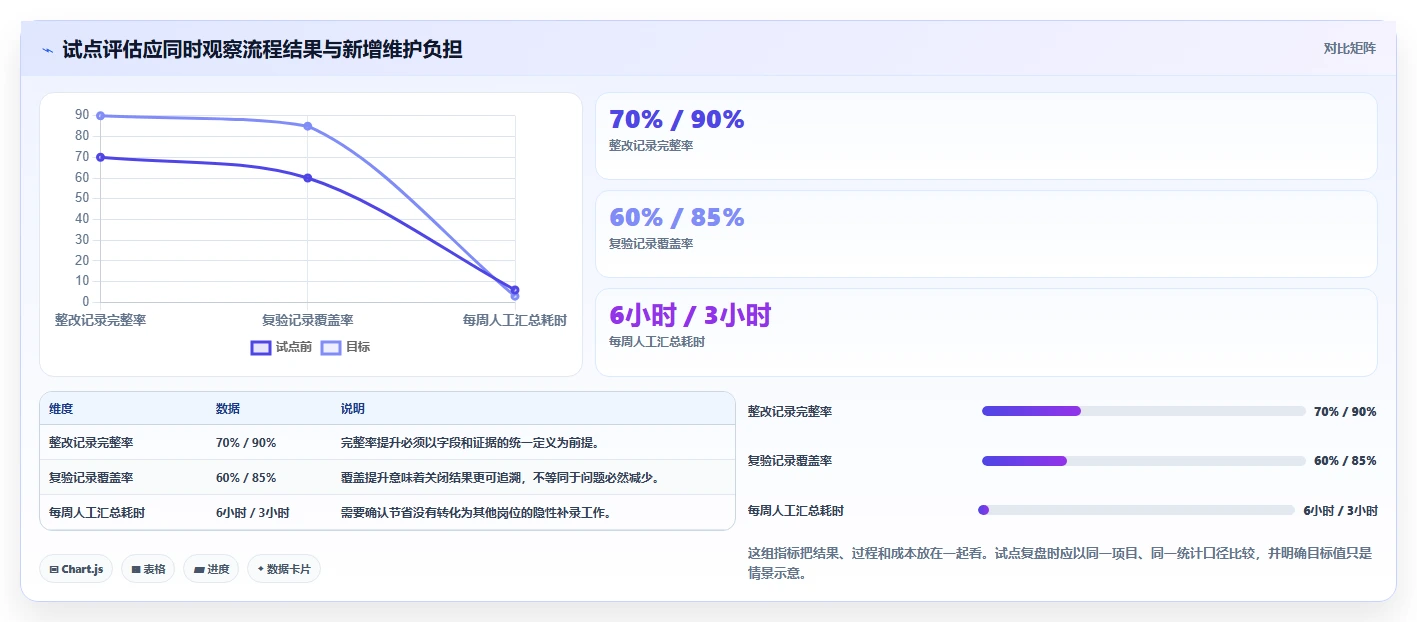Click the 每周人工汇总耗时 progress bar
The width and height of the screenshot is (1417, 622).
coord(1136,510)
